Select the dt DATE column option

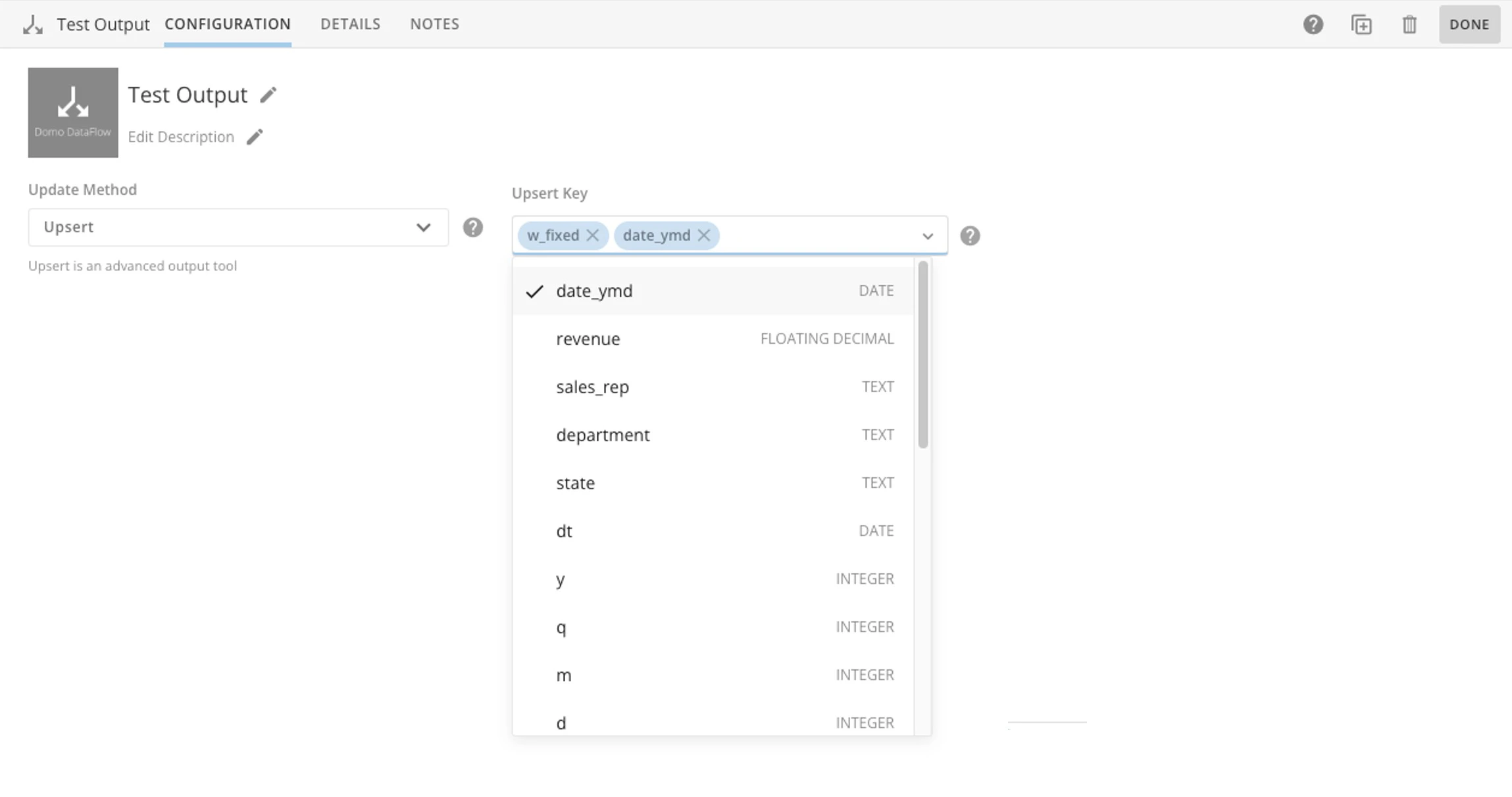(x=713, y=531)
